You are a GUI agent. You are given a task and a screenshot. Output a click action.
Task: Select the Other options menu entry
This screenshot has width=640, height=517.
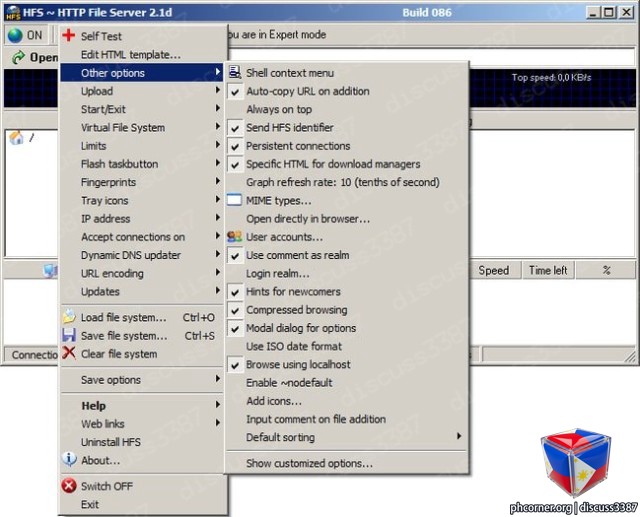point(142,73)
